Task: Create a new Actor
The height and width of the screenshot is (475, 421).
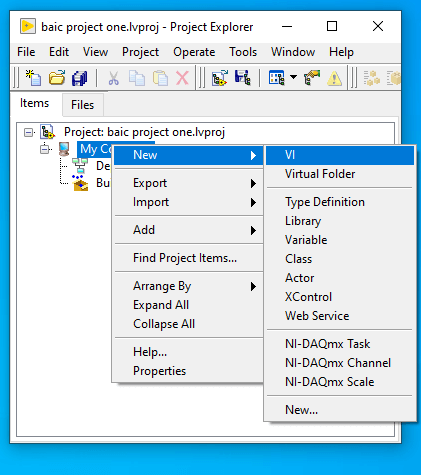Action: click(x=340, y=278)
